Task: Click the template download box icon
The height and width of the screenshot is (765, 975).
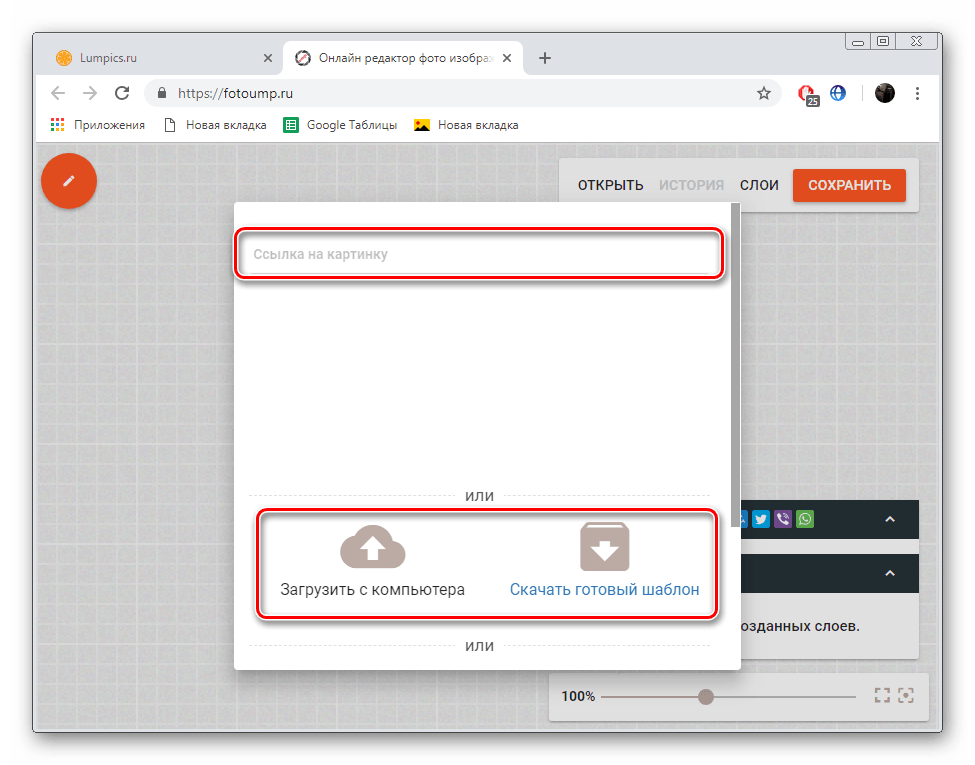Action: tap(604, 547)
